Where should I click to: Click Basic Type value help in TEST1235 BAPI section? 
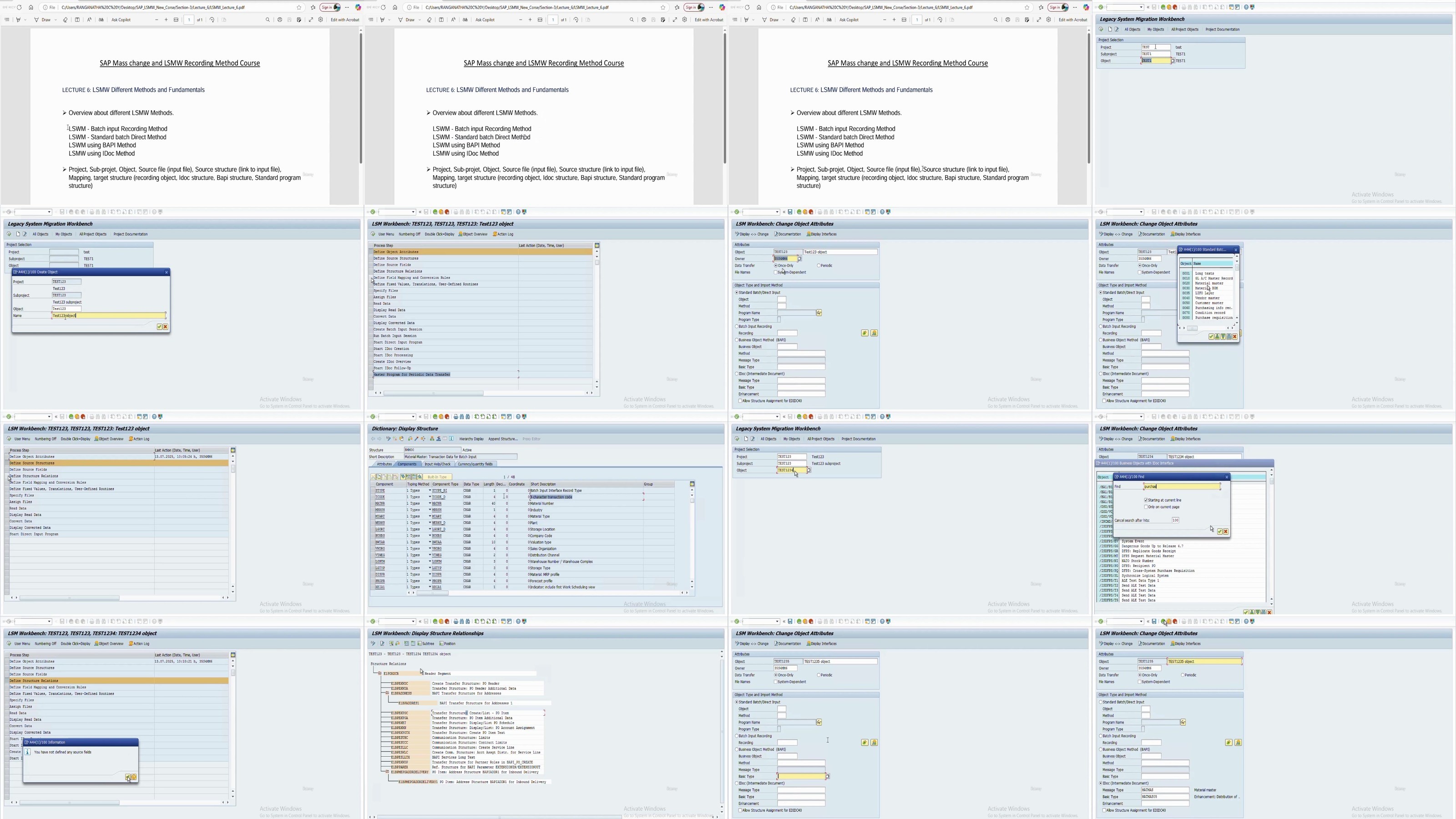(828, 777)
